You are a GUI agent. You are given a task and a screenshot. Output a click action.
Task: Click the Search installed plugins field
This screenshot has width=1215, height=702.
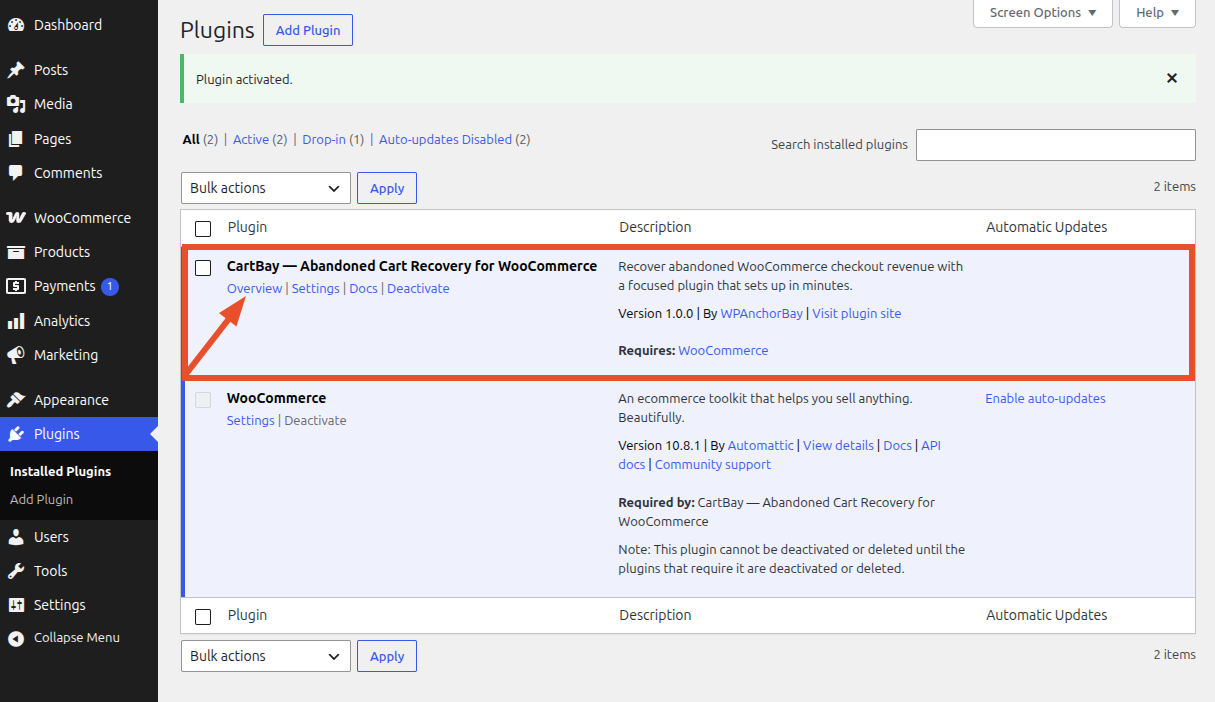point(1056,145)
